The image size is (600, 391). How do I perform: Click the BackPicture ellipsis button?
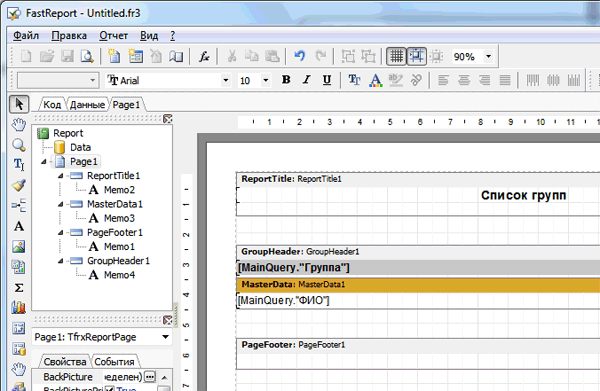pos(150,377)
